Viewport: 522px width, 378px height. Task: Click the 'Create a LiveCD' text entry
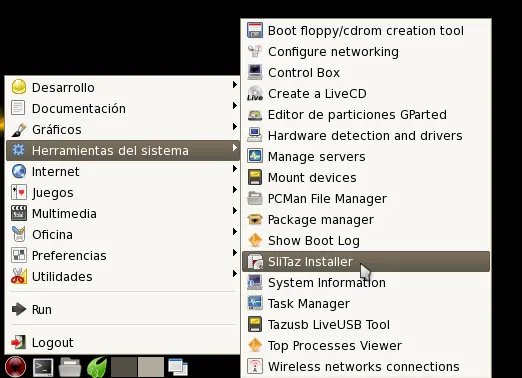click(317, 94)
